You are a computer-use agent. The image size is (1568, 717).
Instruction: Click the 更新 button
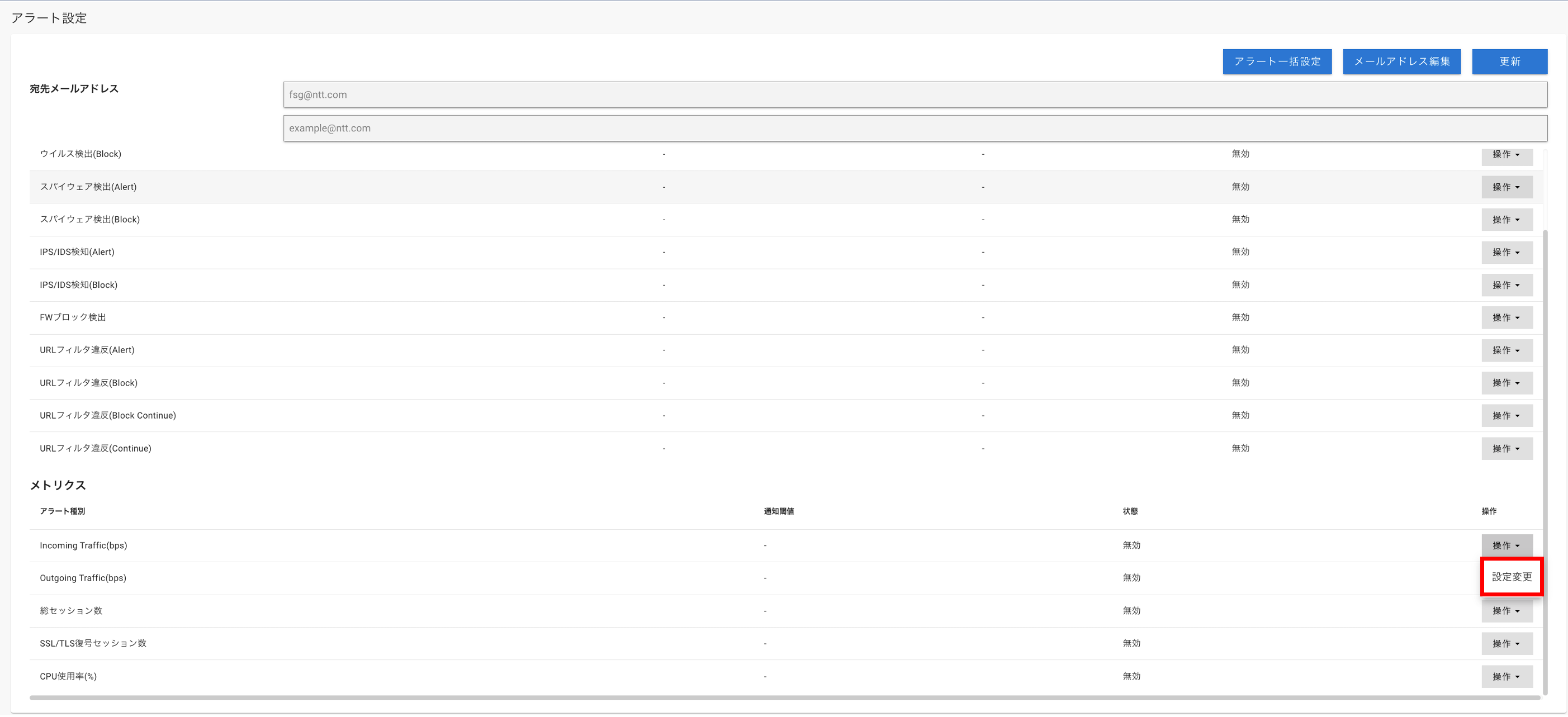(x=1509, y=61)
